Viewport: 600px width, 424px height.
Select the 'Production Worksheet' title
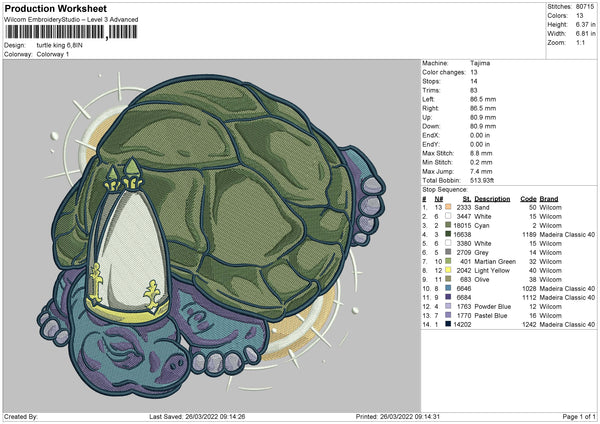[x=56, y=8]
